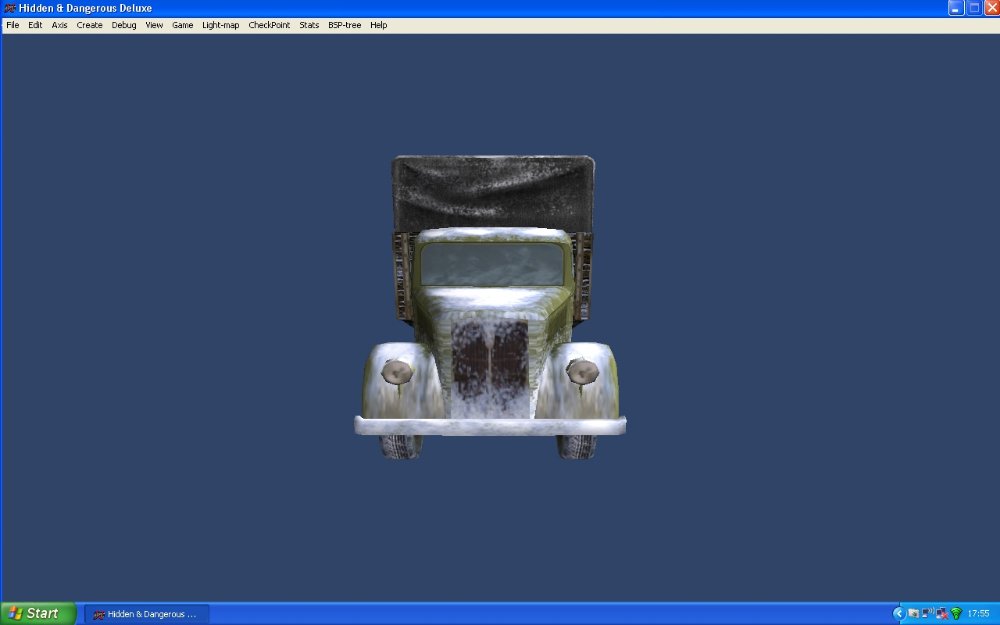1000x625 pixels.
Task: Expand hidden system tray icons arrow
Action: [x=898, y=614]
